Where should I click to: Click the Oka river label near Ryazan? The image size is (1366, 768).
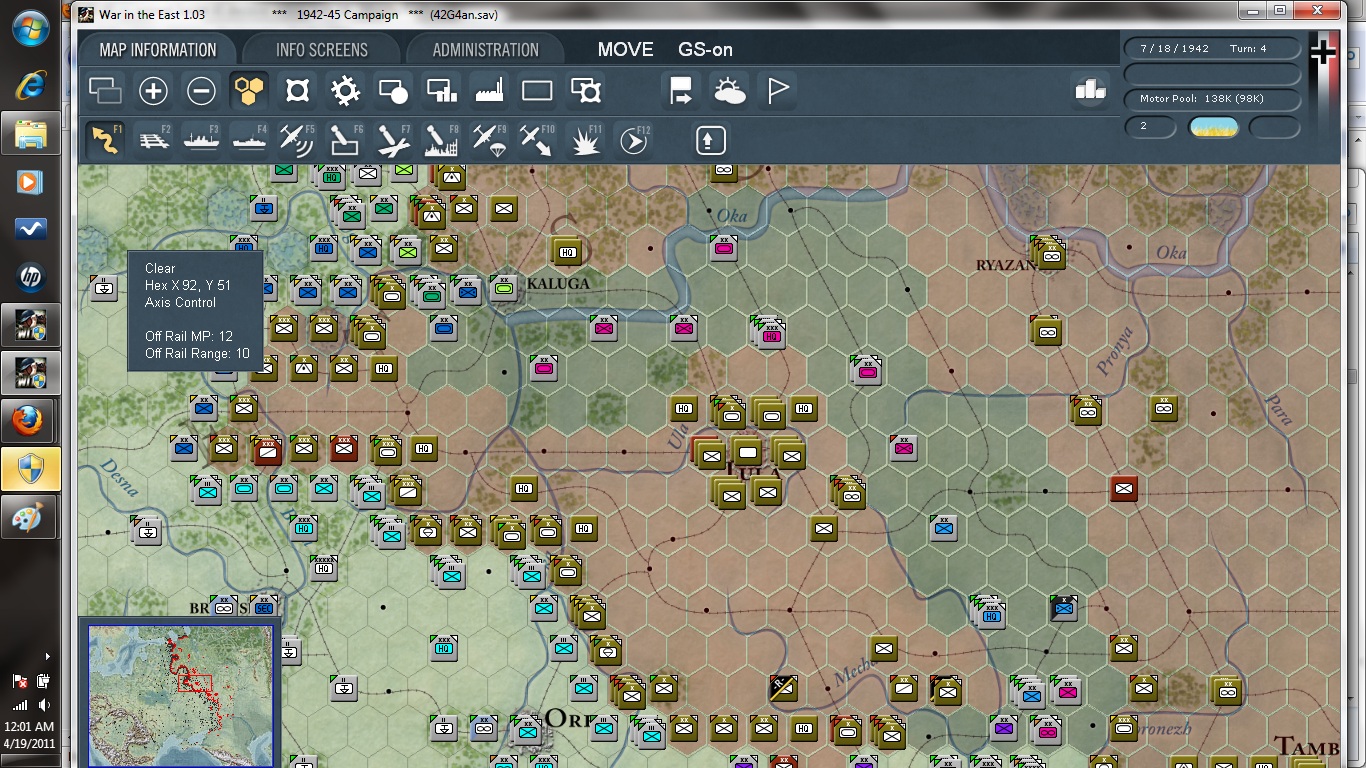[x=1171, y=252]
